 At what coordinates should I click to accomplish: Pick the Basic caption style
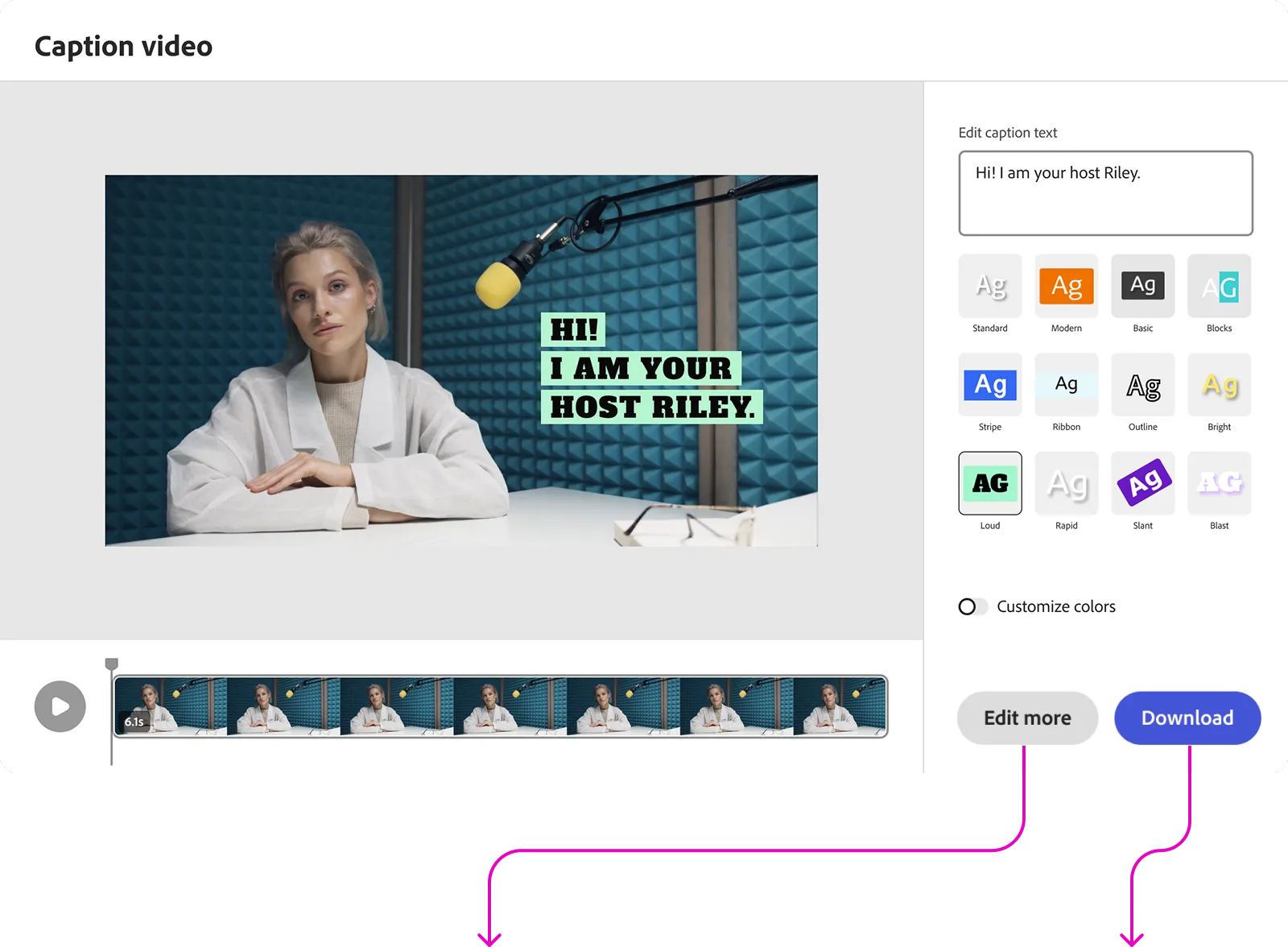pos(1142,287)
